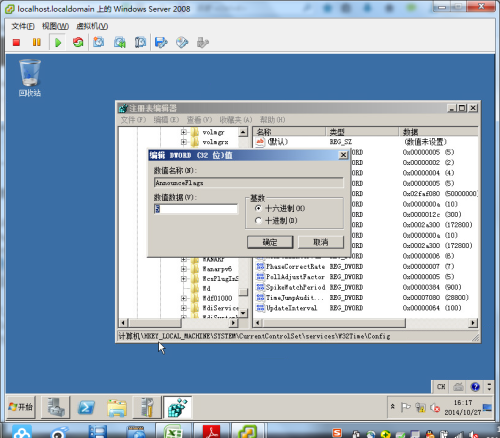
Task: Open the guest Start button 开始
Action: pos(21,407)
